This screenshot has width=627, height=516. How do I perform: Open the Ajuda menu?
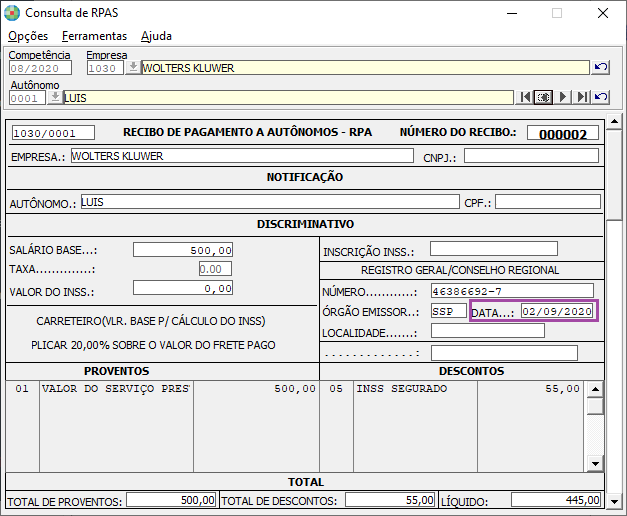[156, 36]
